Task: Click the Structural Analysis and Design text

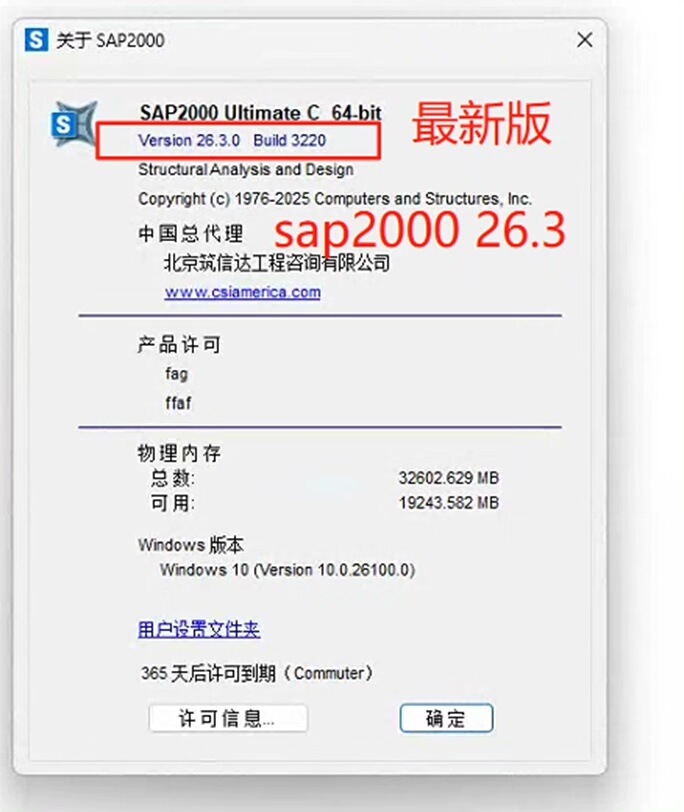Action: 246,170
